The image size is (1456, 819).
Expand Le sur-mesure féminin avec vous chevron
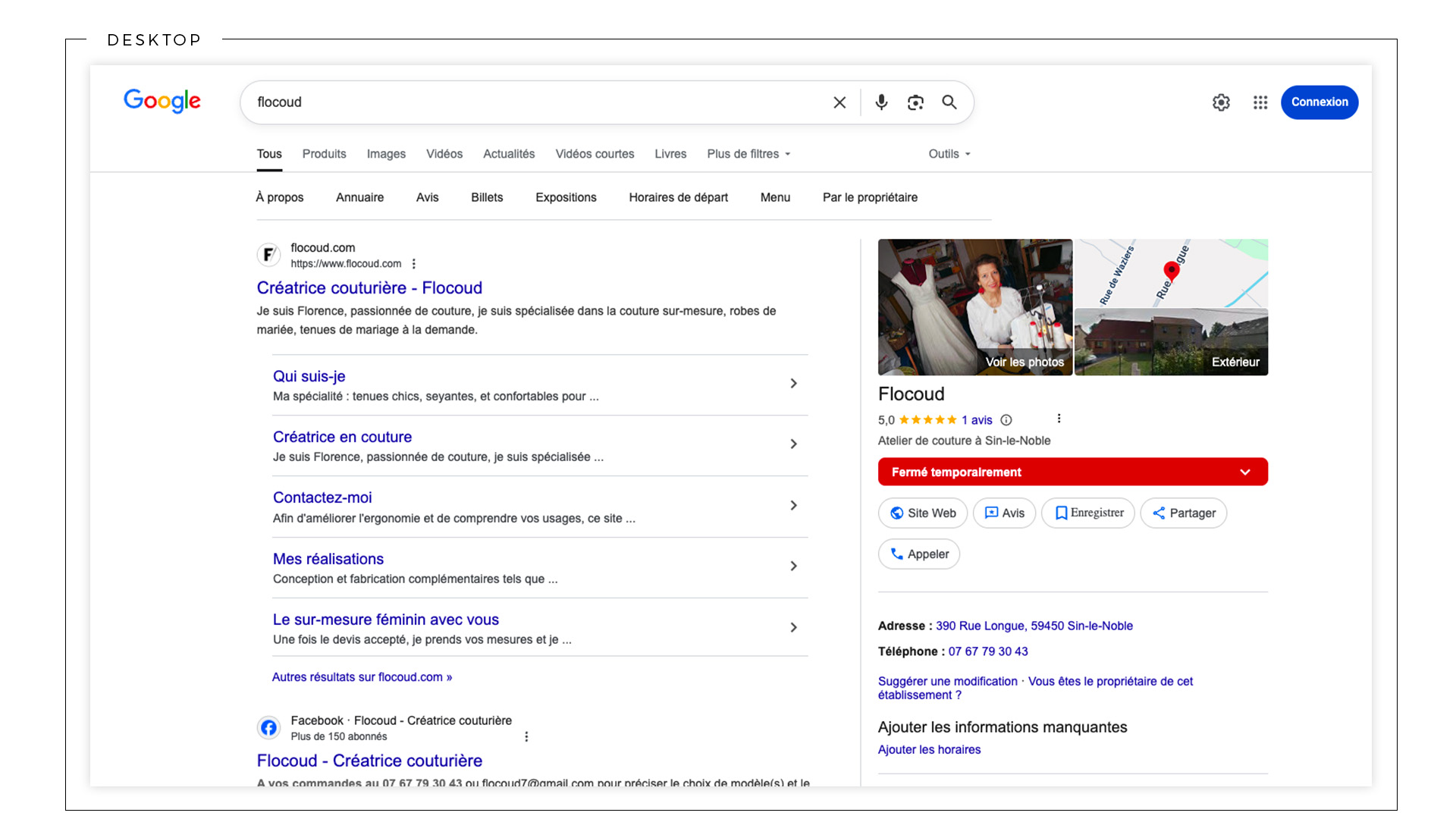click(793, 628)
